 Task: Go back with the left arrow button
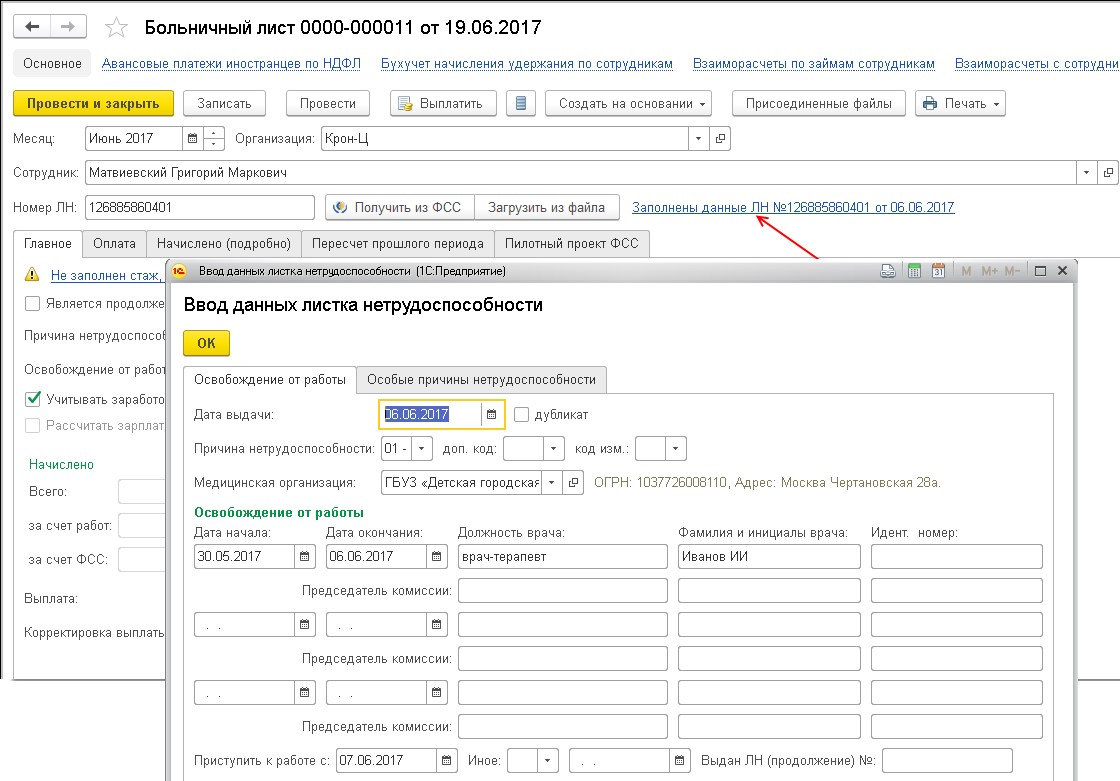click(33, 27)
